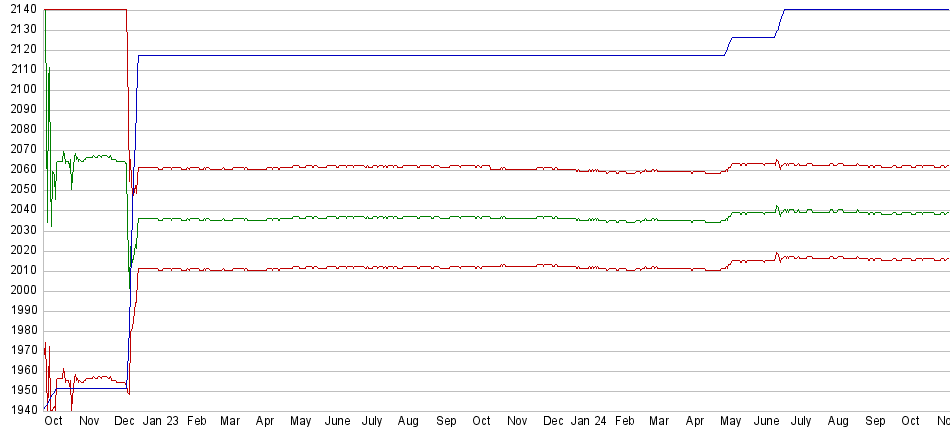Viewport: 950px width, 435px height.
Task: Click the blue line step near May 2024
Action: [729, 46]
